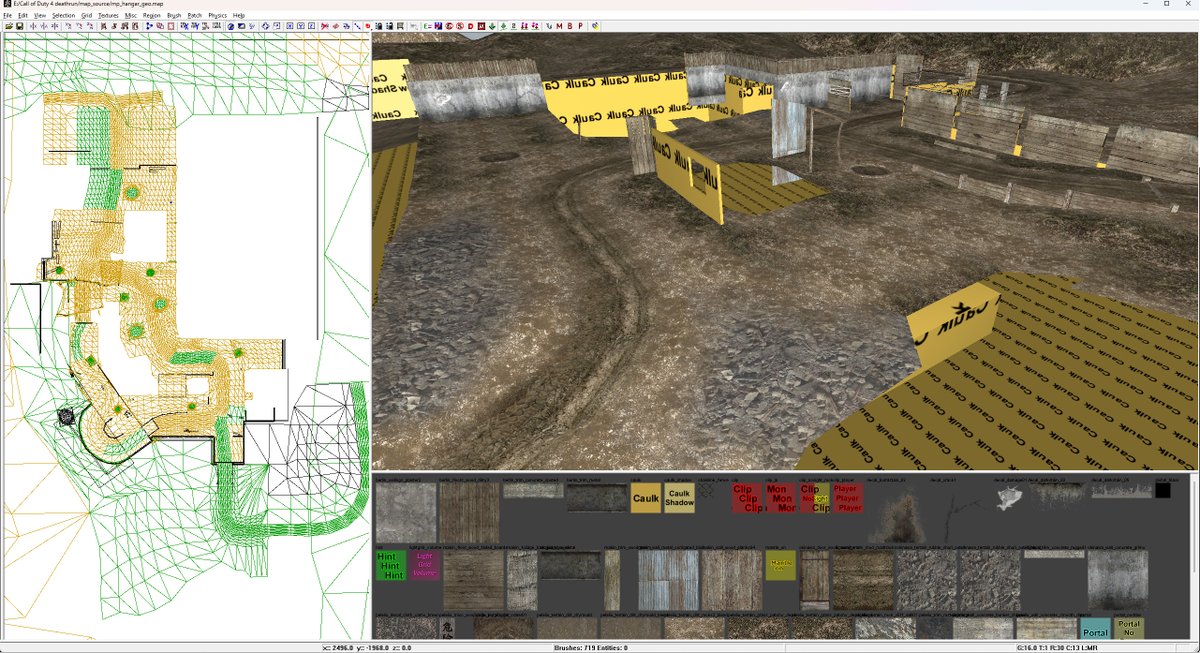Viewport: 1200px width, 653px height.
Task: Select the Portal No texture
Action: 1129,629
